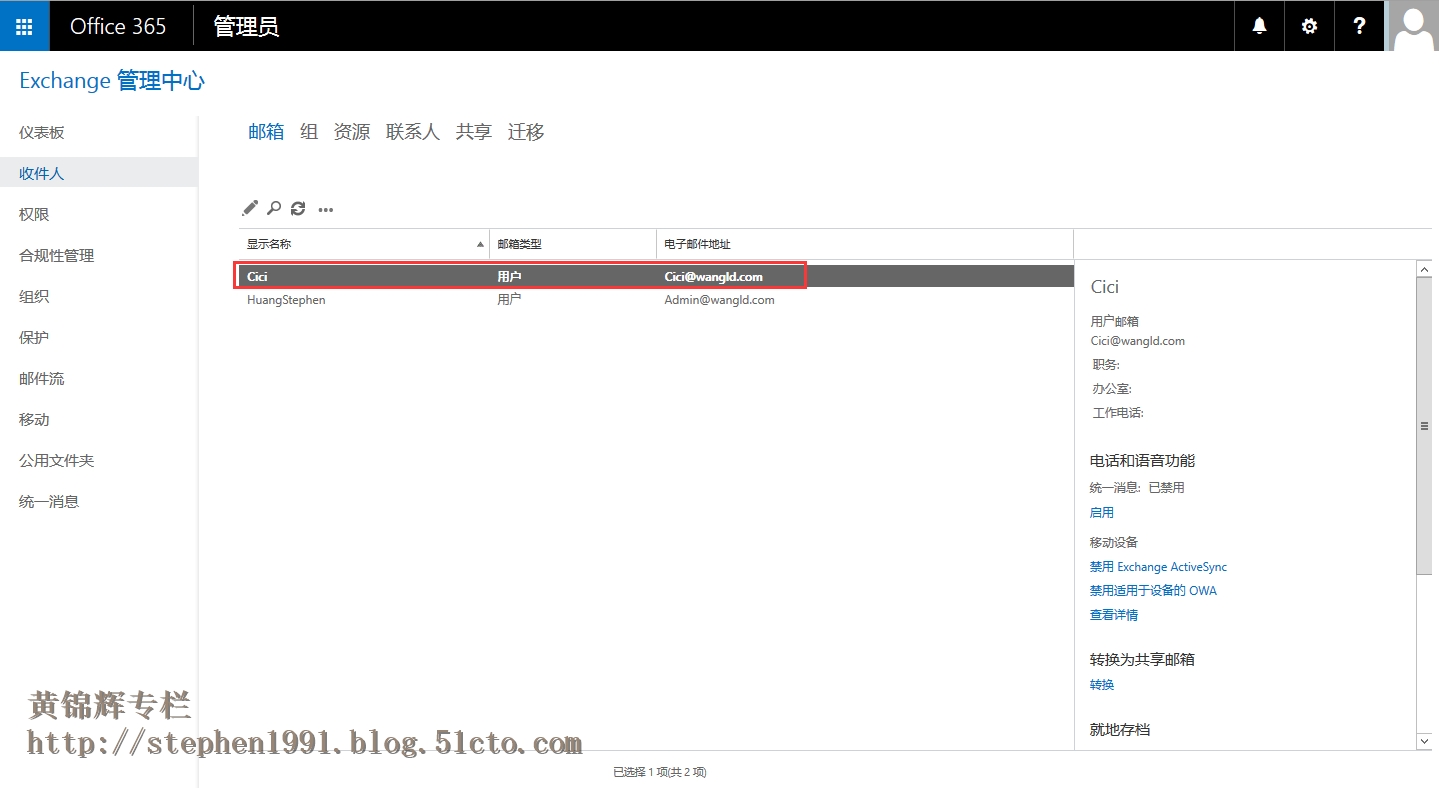
Task: Switch to the 迁移 tab
Action: (526, 132)
